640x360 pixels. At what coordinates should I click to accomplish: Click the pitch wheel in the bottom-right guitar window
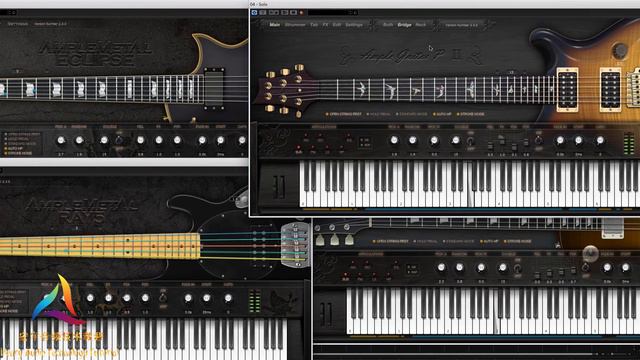point(326,314)
